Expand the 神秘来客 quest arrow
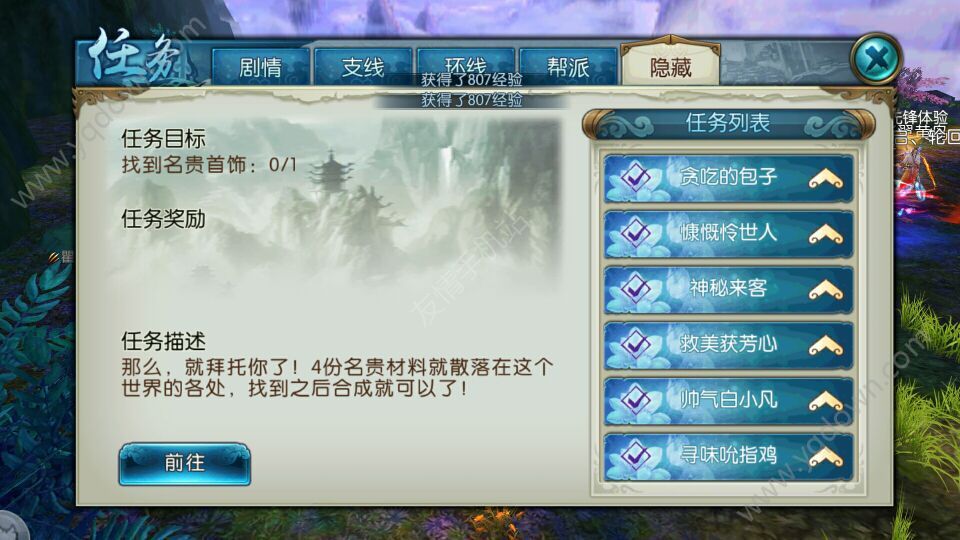Screen dimensions: 960x540 [825, 290]
